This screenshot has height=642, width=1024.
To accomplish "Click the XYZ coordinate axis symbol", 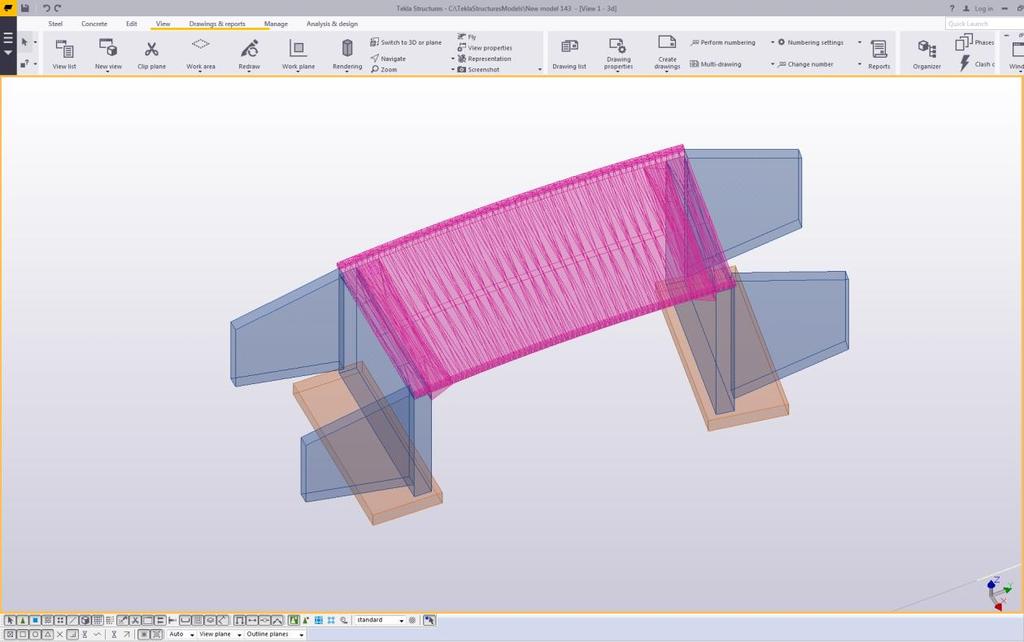I will coord(998,593).
